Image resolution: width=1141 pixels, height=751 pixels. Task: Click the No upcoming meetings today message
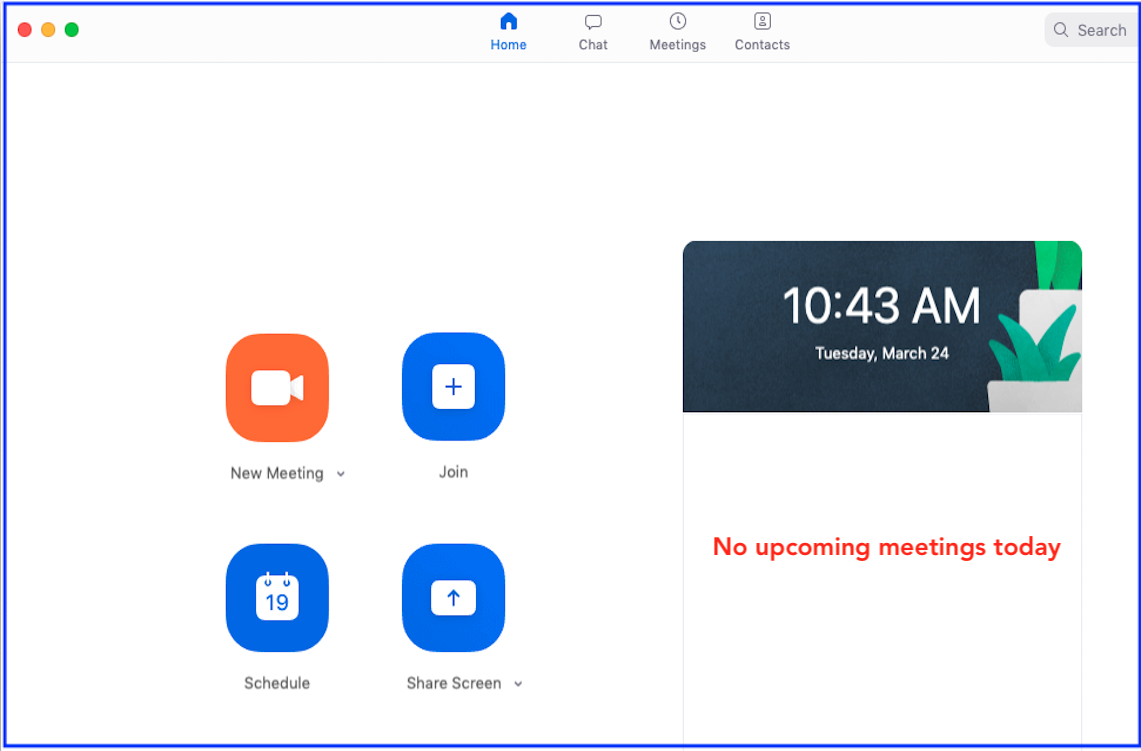(x=886, y=547)
